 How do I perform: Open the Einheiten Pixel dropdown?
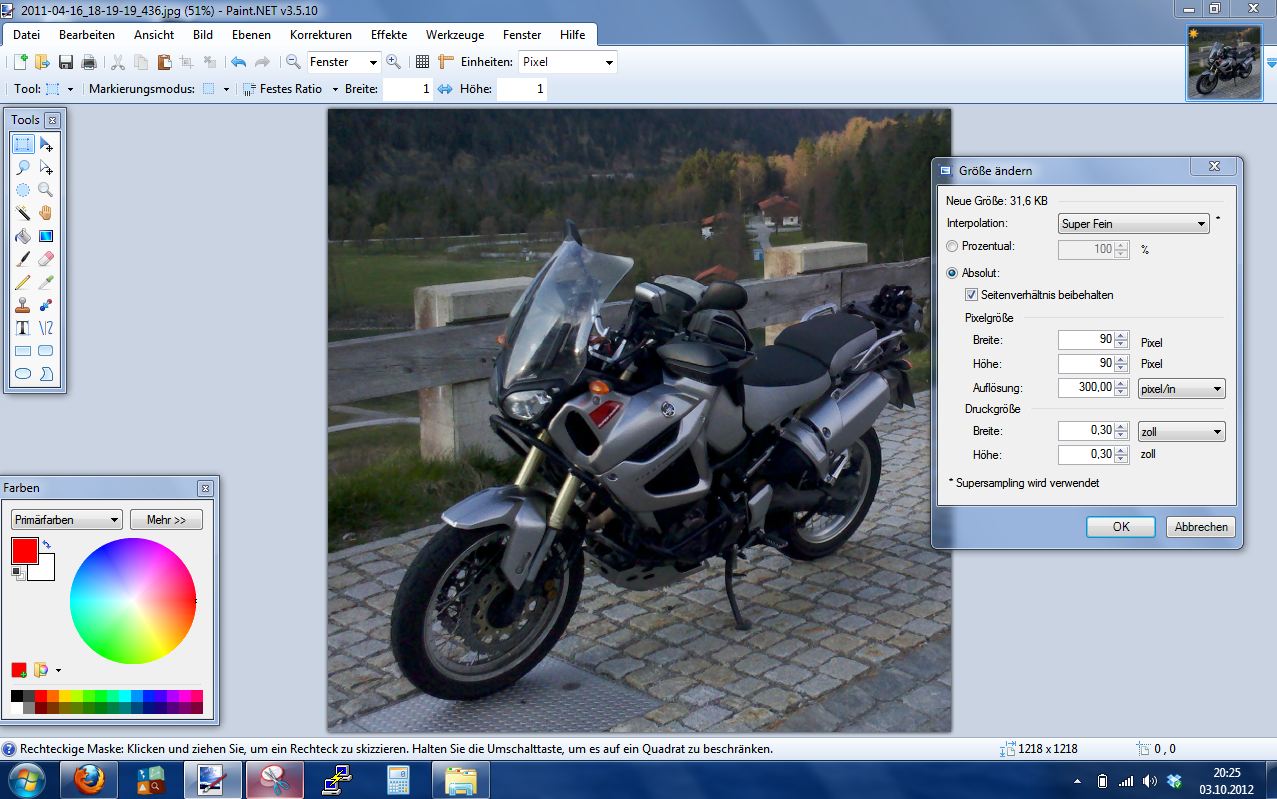coord(567,62)
